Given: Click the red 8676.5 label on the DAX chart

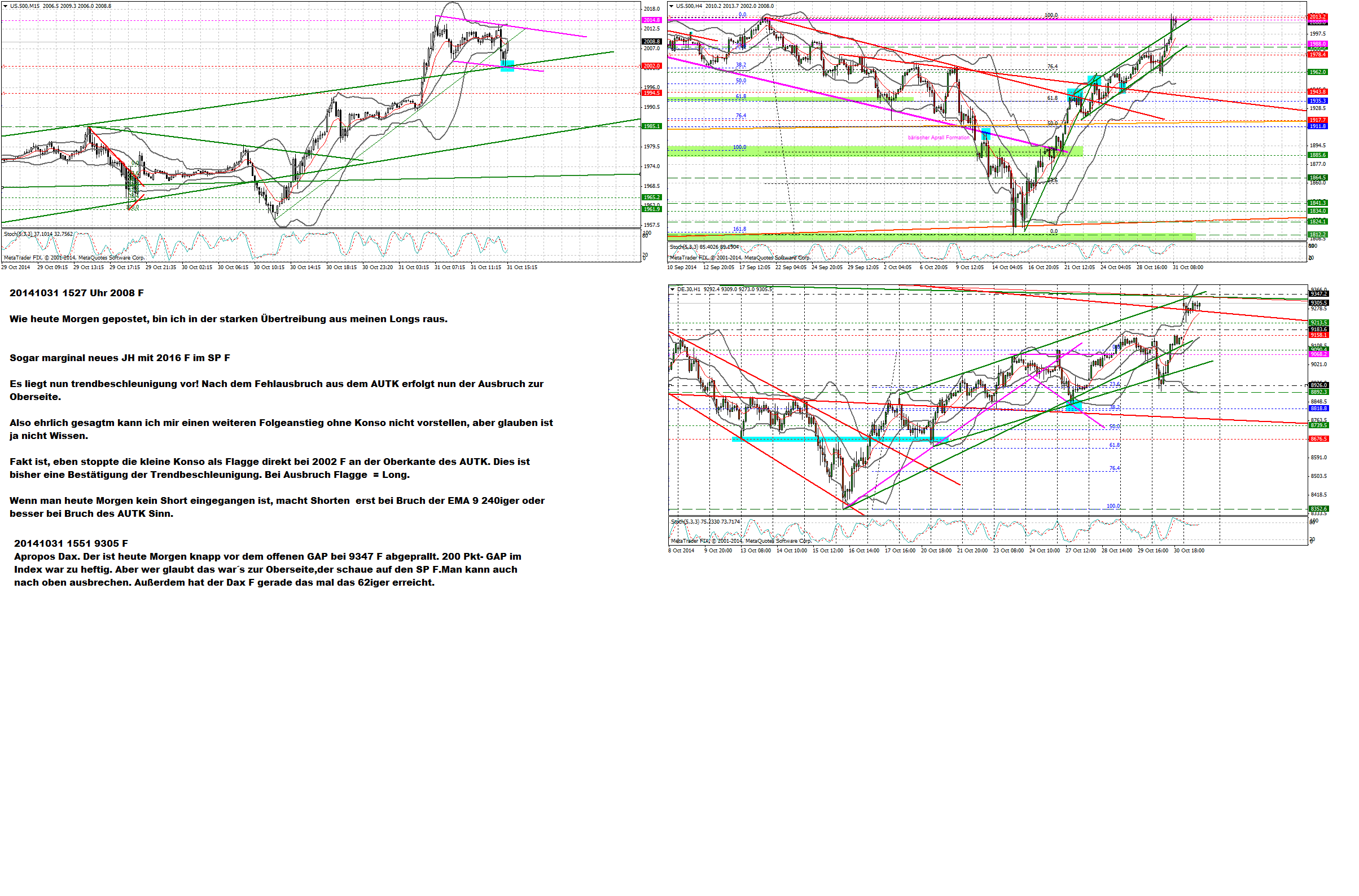Looking at the screenshot, I should click(1319, 440).
